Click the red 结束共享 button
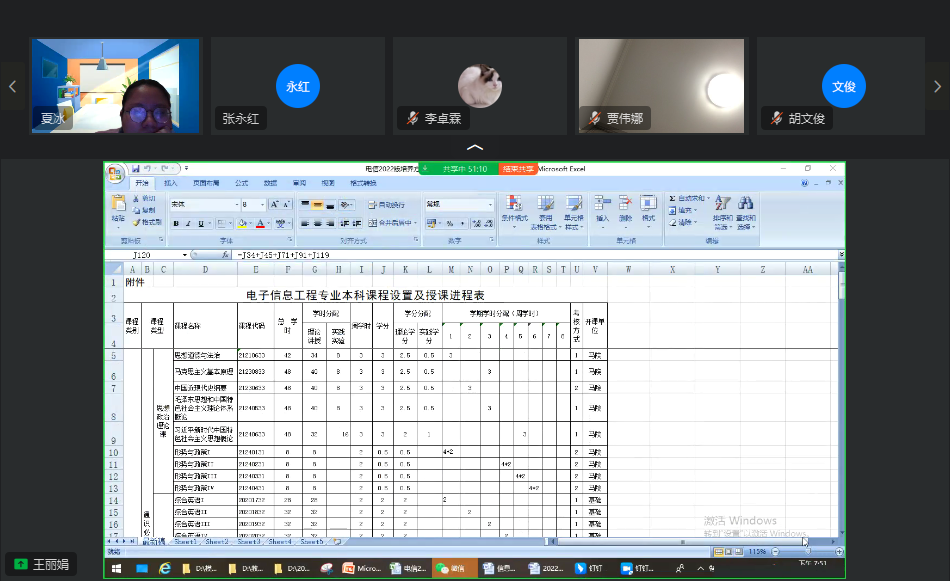 click(x=518, y=169)
